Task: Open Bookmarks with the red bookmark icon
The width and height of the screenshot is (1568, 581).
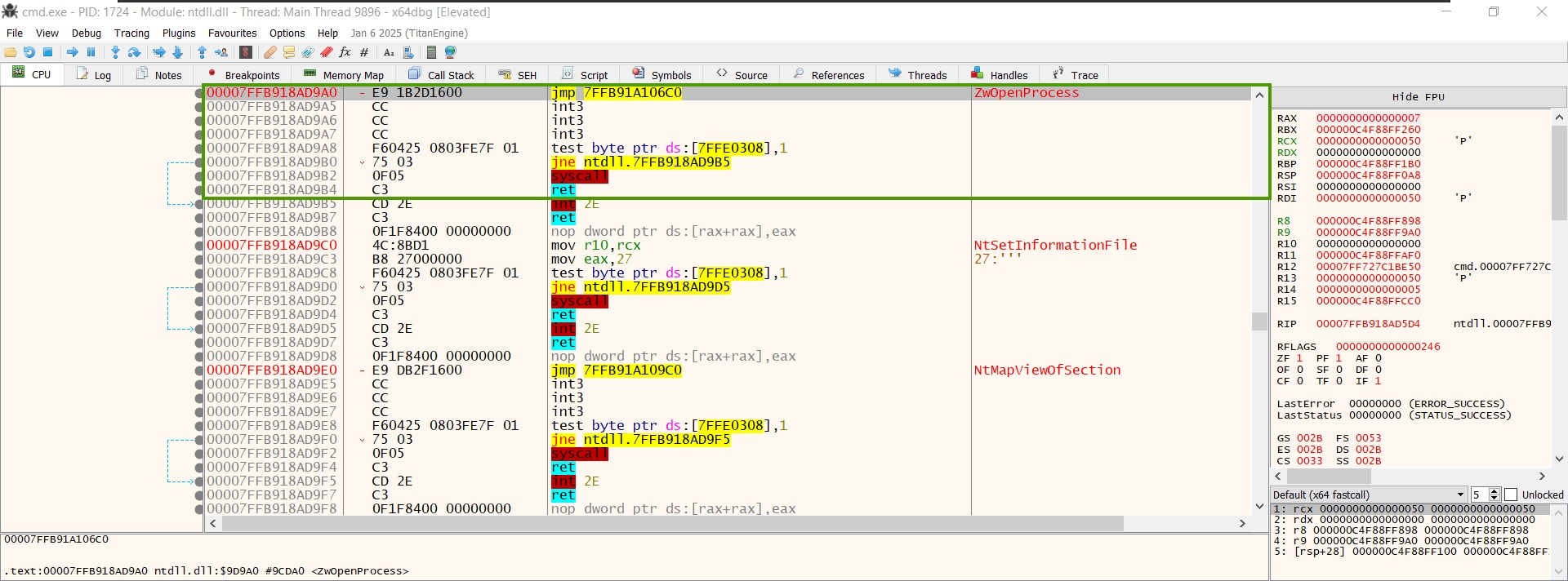Action: (327, 52)
